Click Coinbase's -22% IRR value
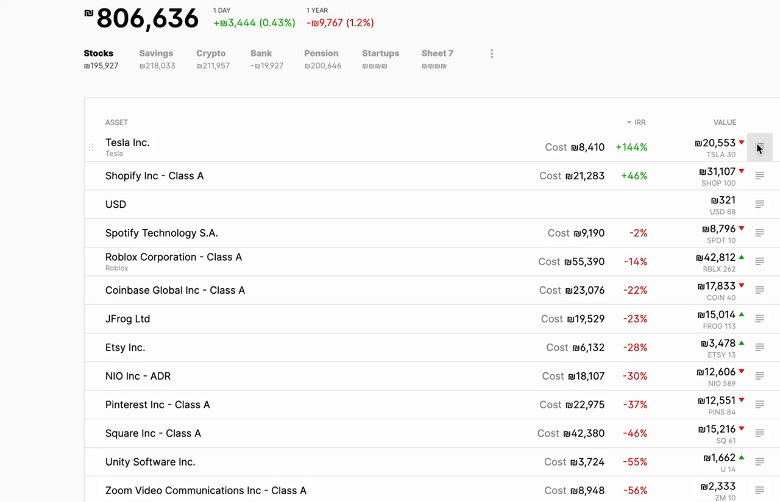The height and width of the screenshot is (502, 780). click(635, 290)
